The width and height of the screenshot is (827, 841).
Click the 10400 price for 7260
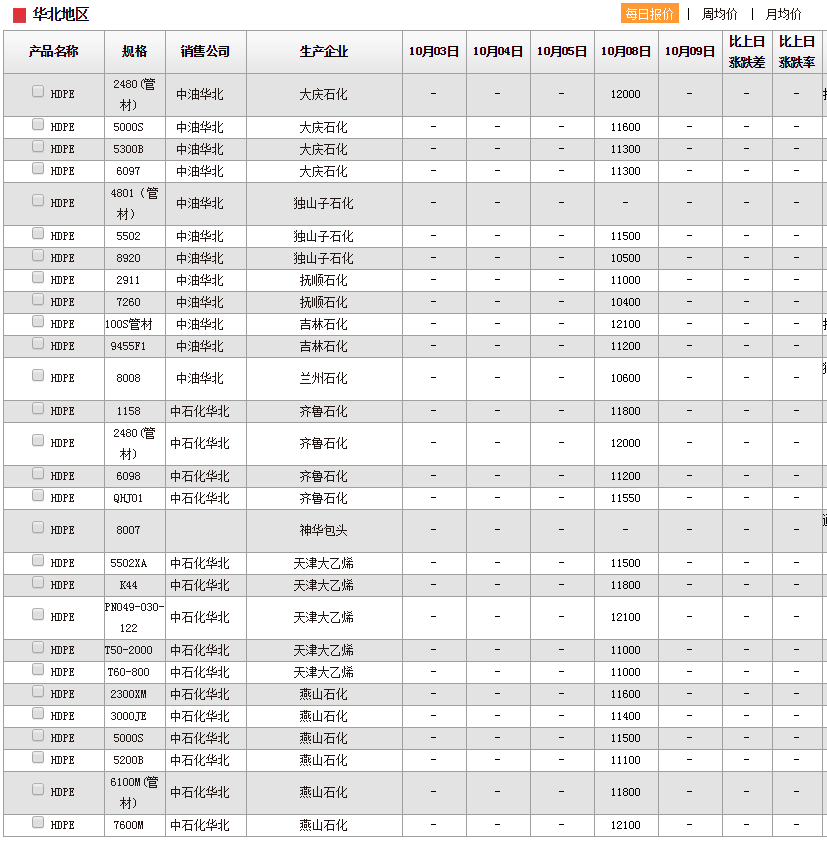pos(625,303)
